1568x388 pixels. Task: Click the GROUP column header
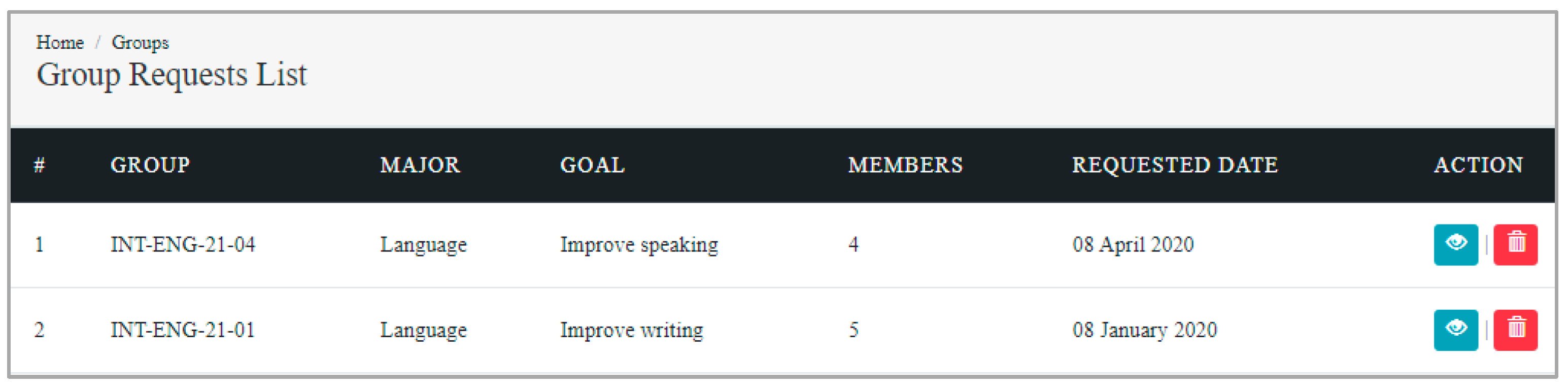(x=150, y=165)
